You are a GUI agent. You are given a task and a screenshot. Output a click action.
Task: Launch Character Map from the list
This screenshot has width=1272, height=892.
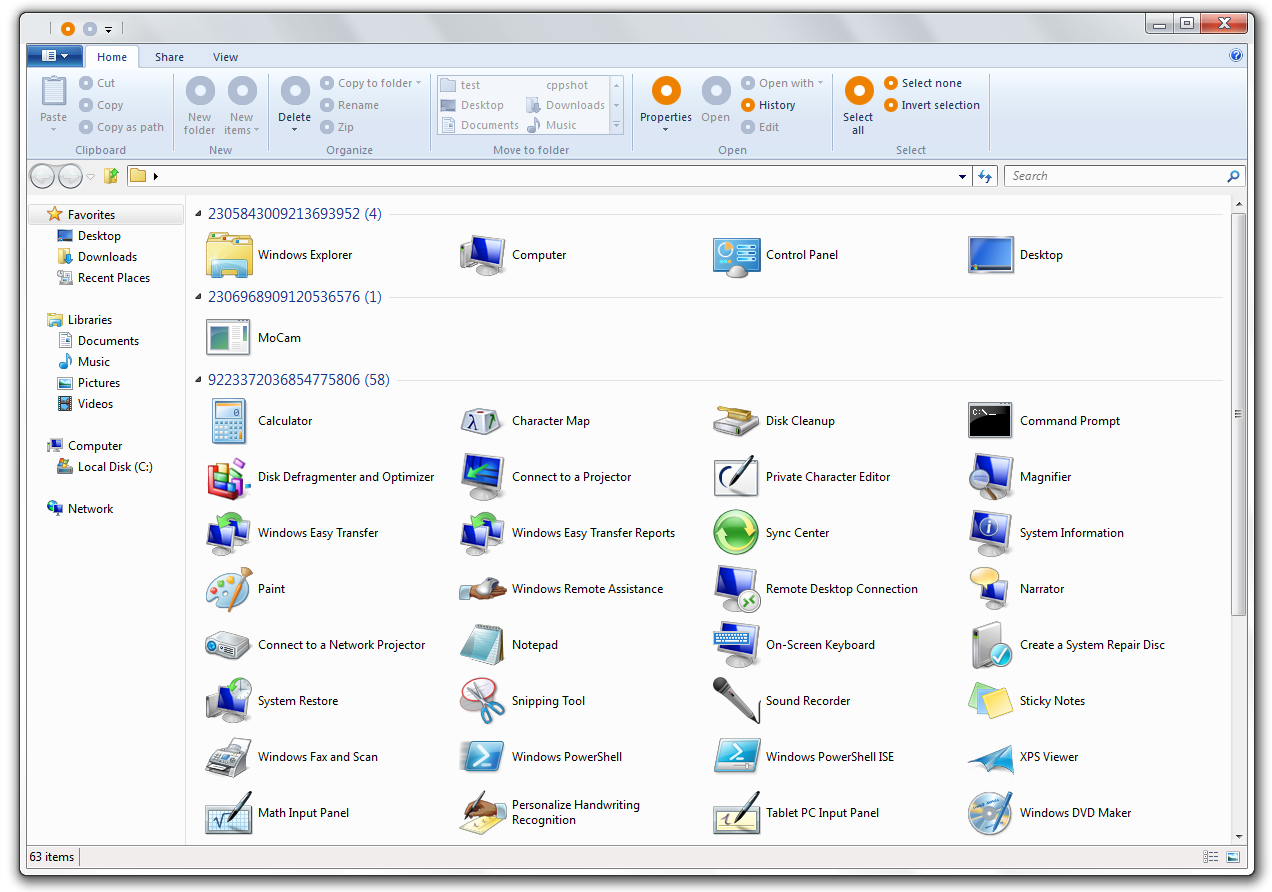click(483, 421)
